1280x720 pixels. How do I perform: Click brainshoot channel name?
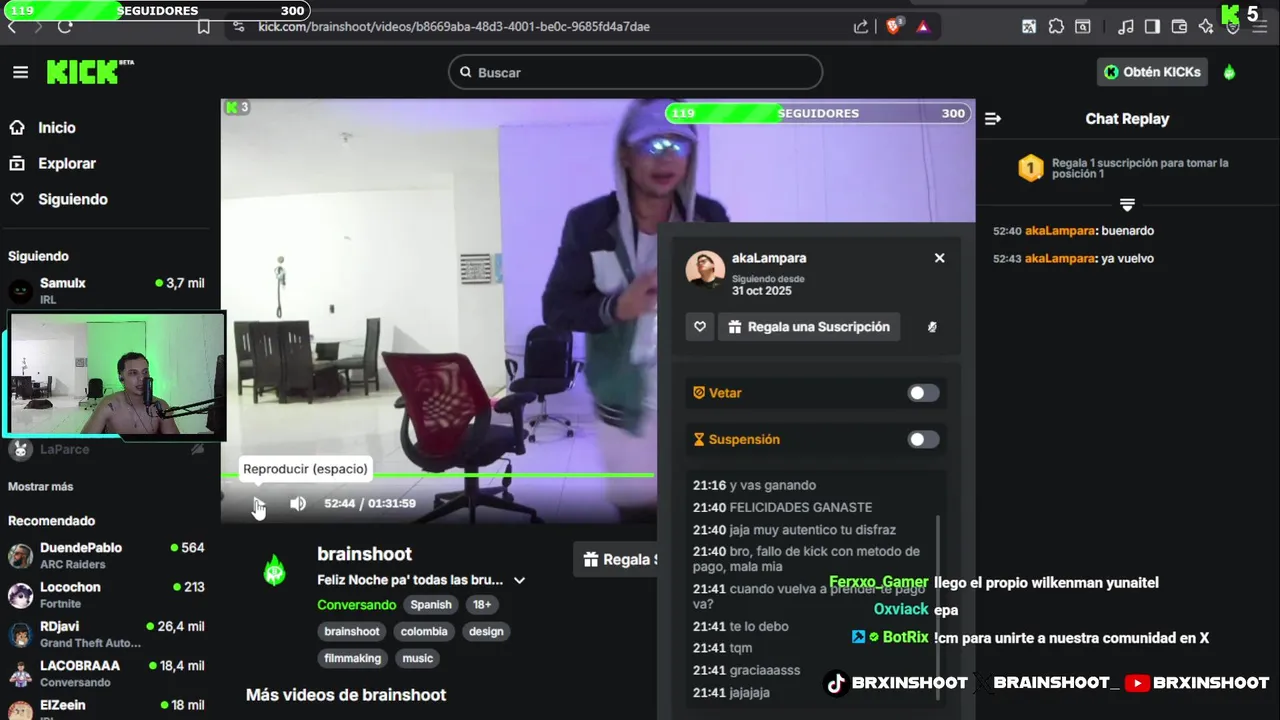(x=364, y=554)
